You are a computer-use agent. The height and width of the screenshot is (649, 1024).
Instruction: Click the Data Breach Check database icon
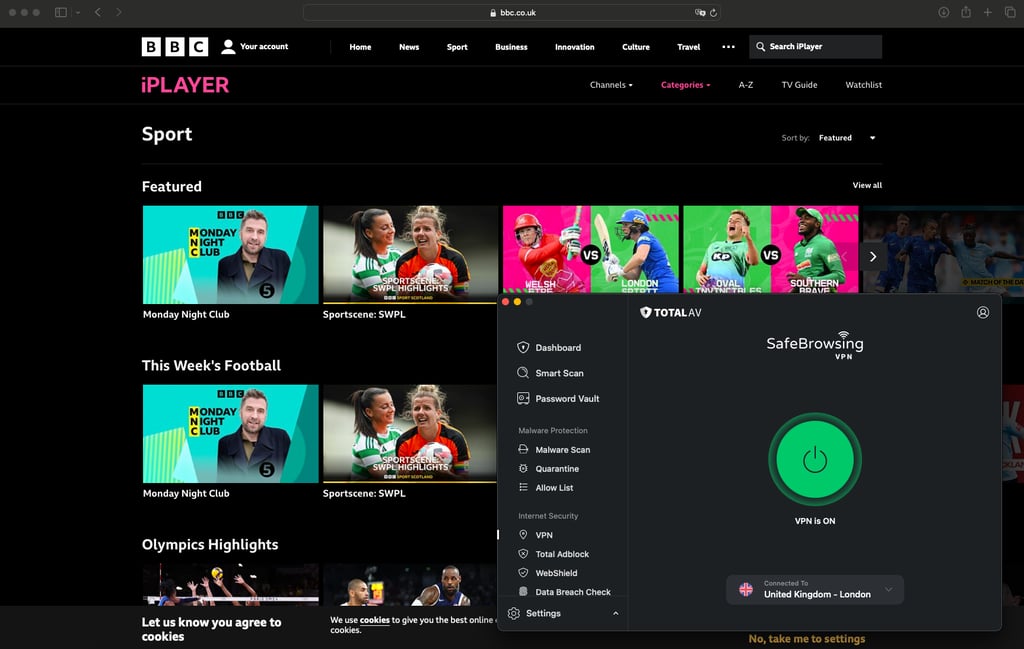tap(523, 592)
